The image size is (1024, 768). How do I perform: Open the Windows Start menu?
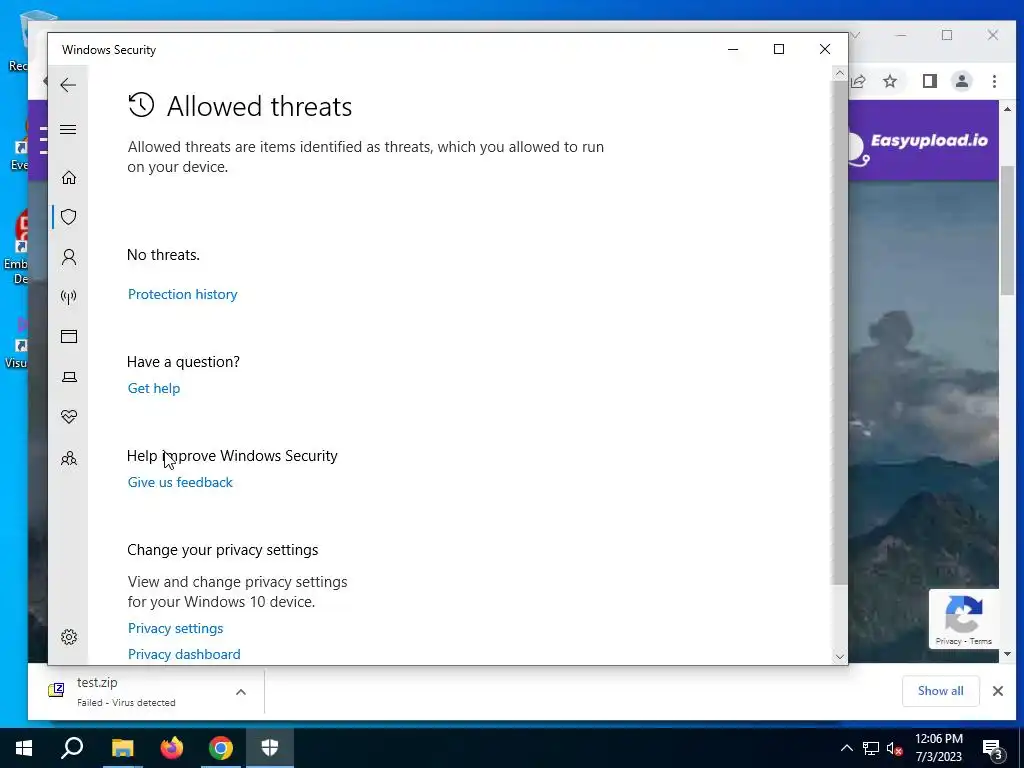click(x=24, y=748)
